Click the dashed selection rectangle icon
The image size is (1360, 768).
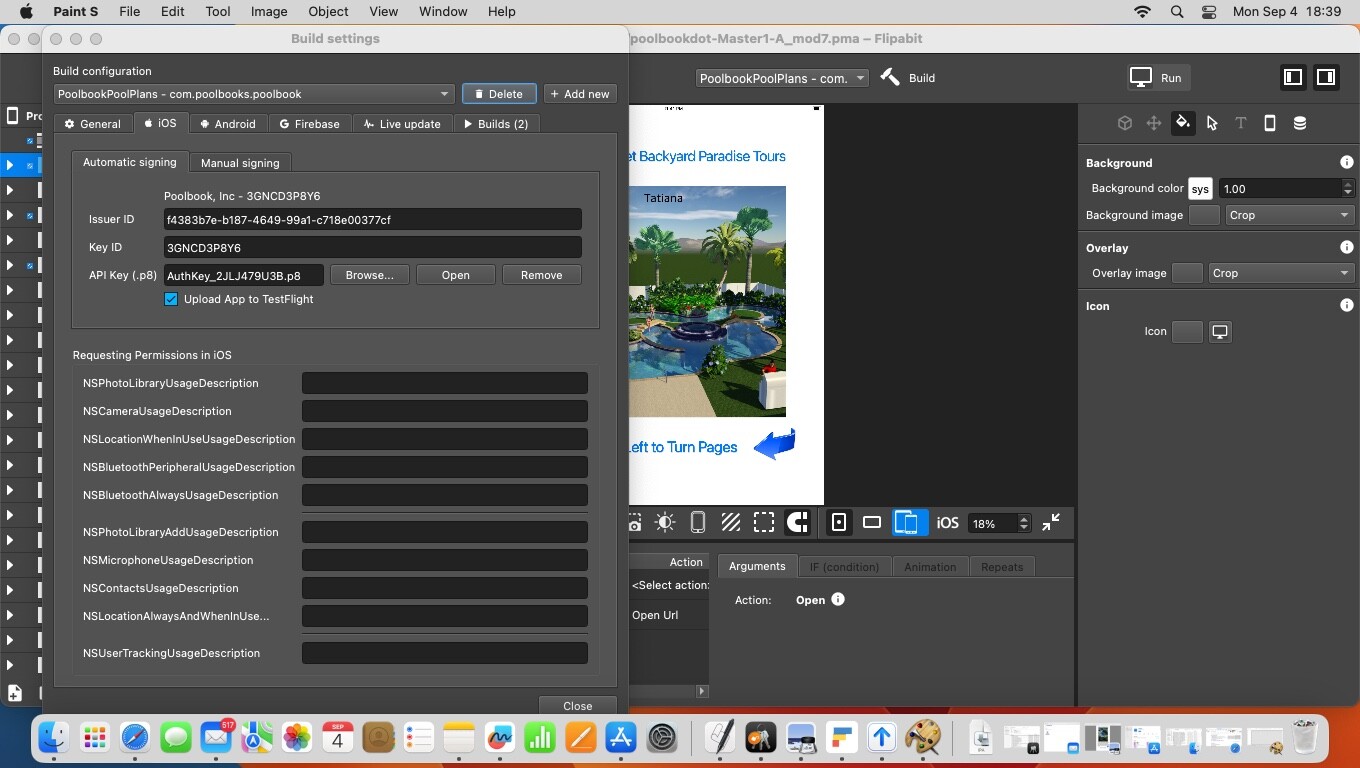click(x=764, y=522)
